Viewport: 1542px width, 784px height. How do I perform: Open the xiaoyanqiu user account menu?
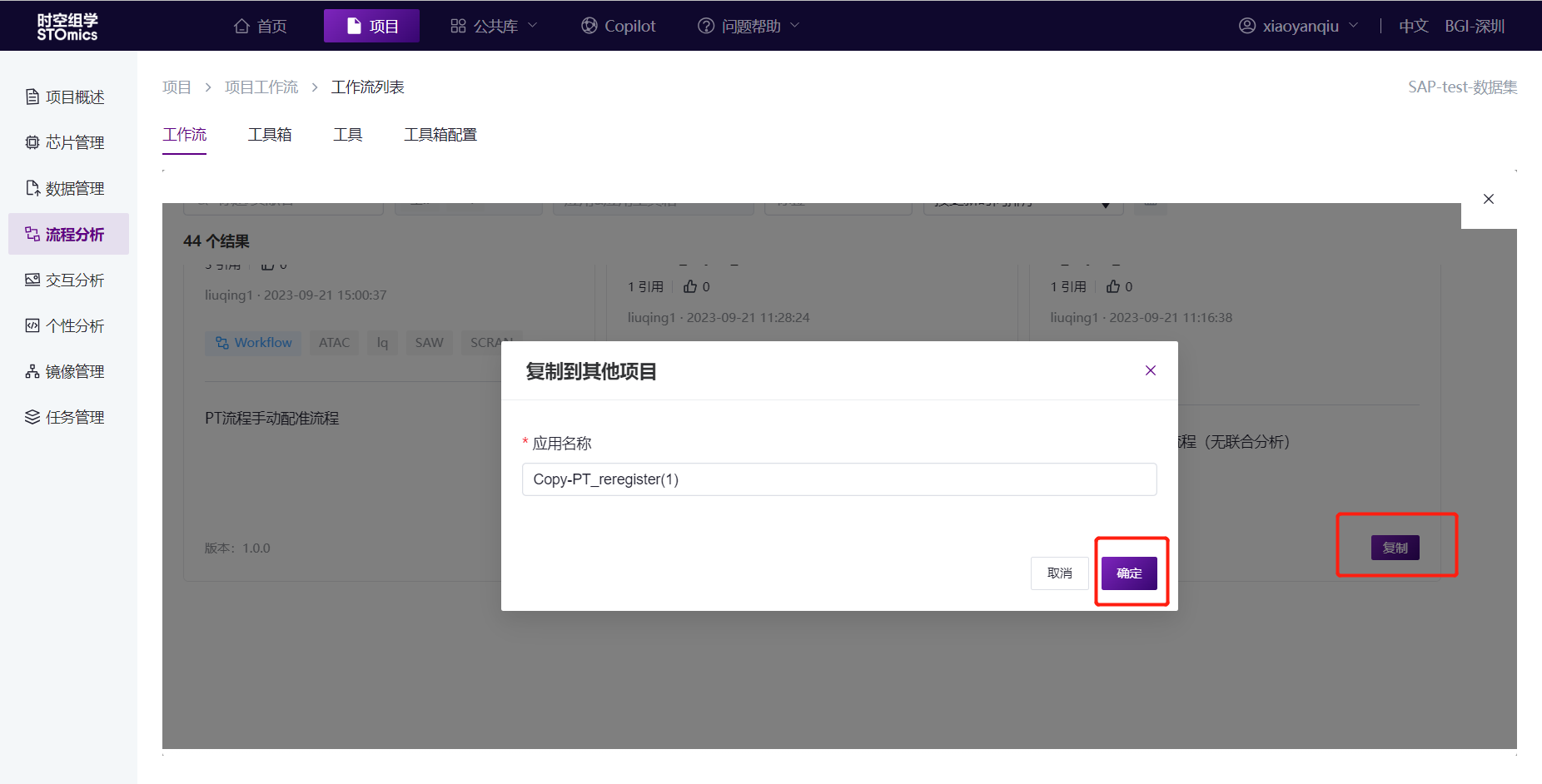pos(1299,27)
